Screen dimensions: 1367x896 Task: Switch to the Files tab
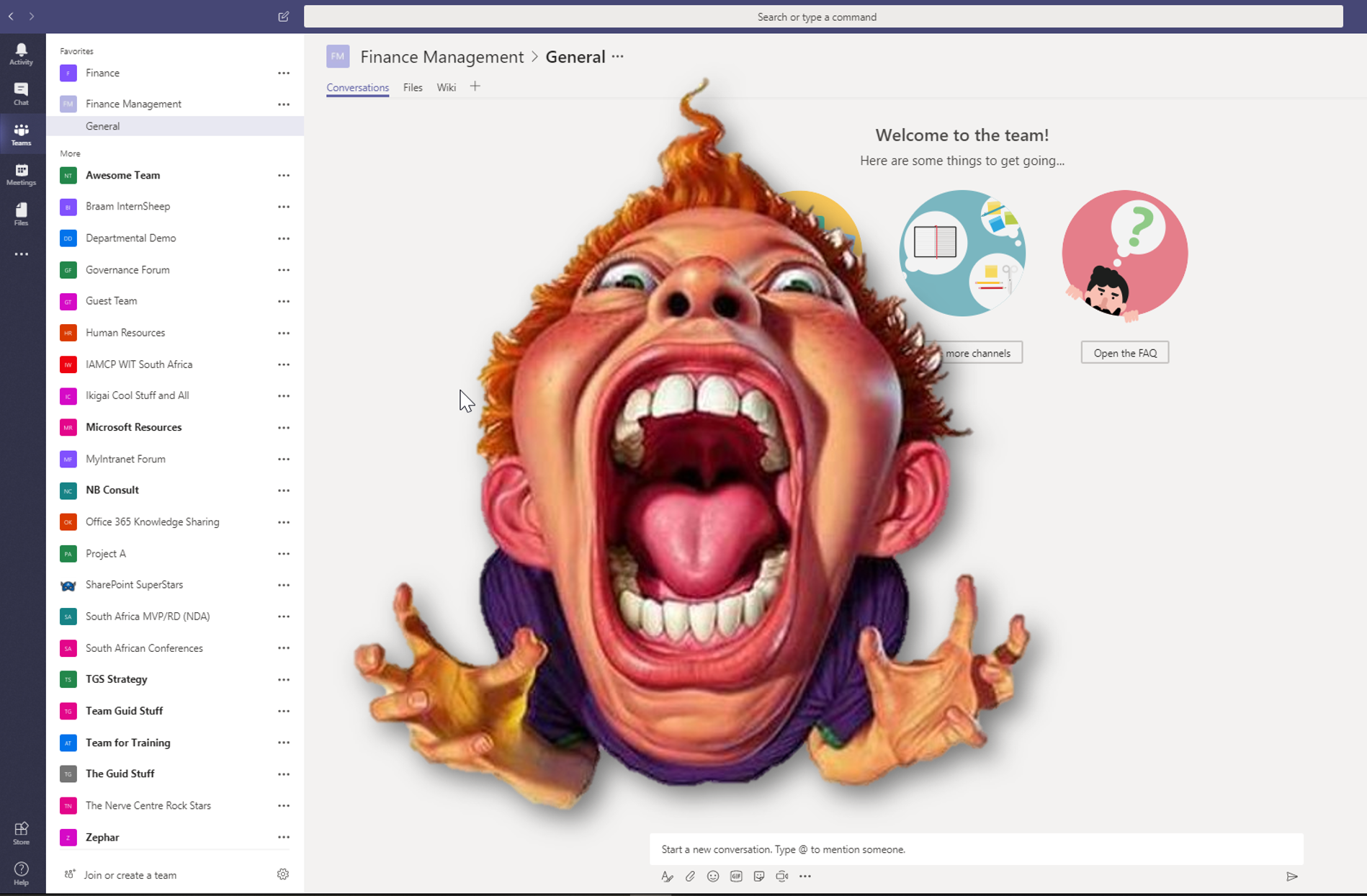tap(413, 87)
